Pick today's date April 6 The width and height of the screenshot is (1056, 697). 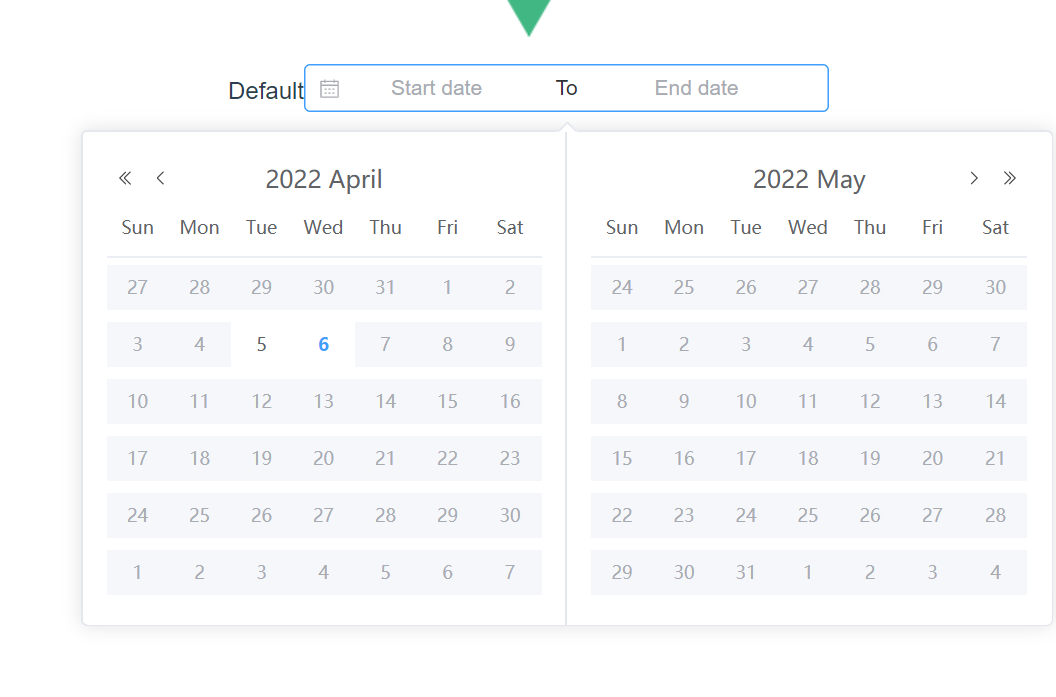(x=324, y=345)
